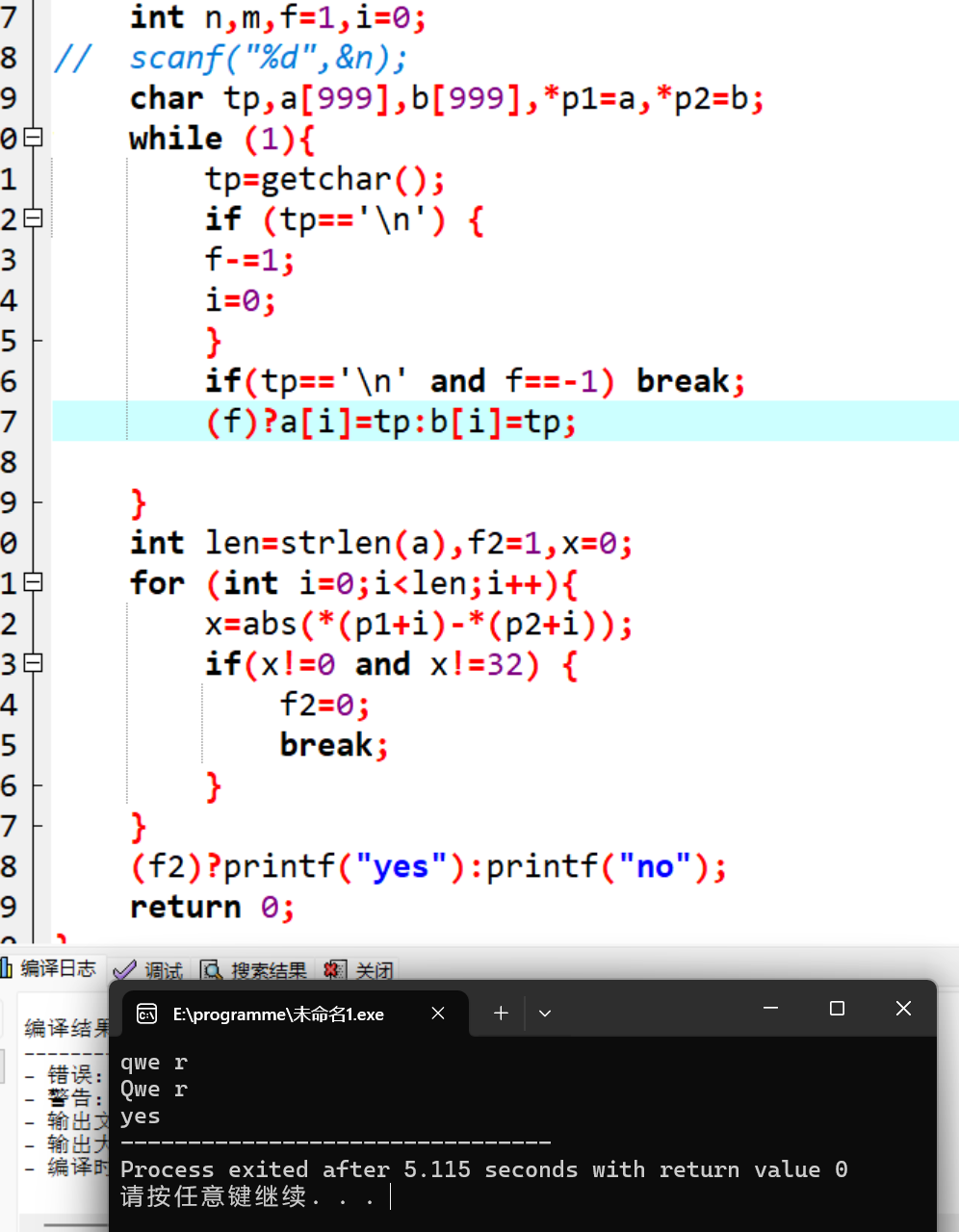Viewport: 959px width, 1232px height.
Task: Click the printf("yes"):printf("no") line
Action: pos(428,866)
